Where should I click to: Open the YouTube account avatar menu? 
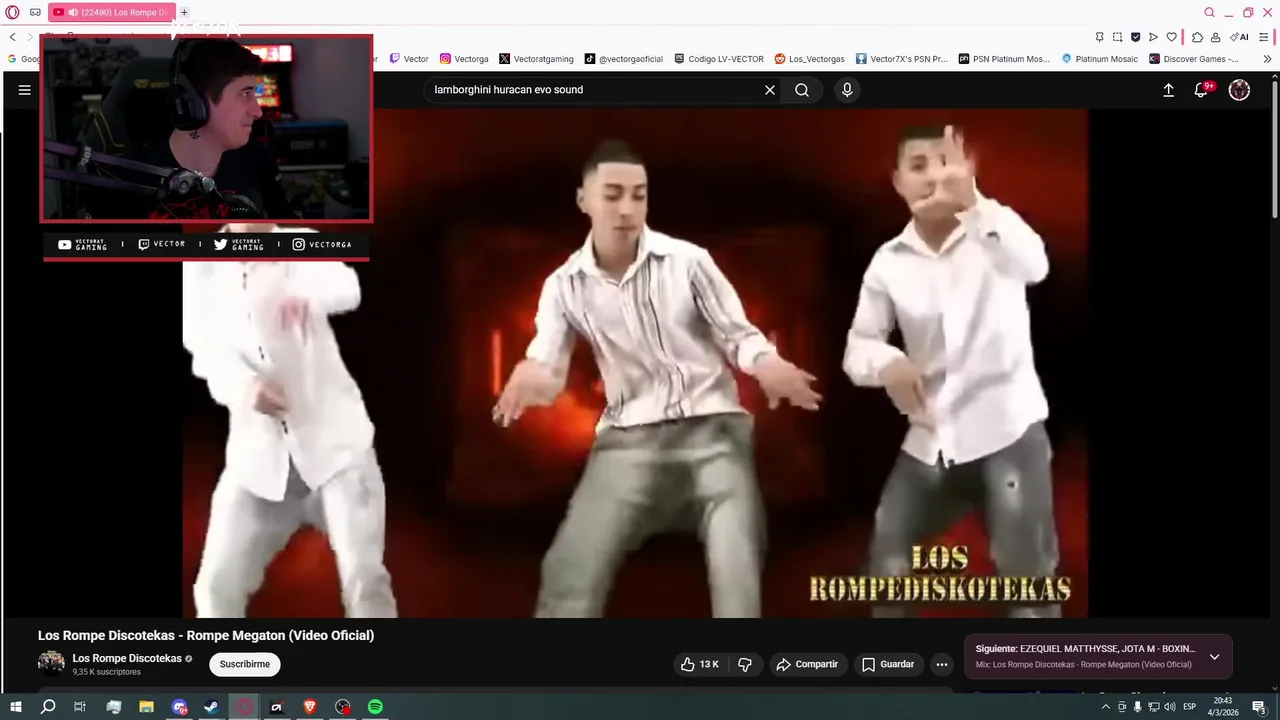1239,90
